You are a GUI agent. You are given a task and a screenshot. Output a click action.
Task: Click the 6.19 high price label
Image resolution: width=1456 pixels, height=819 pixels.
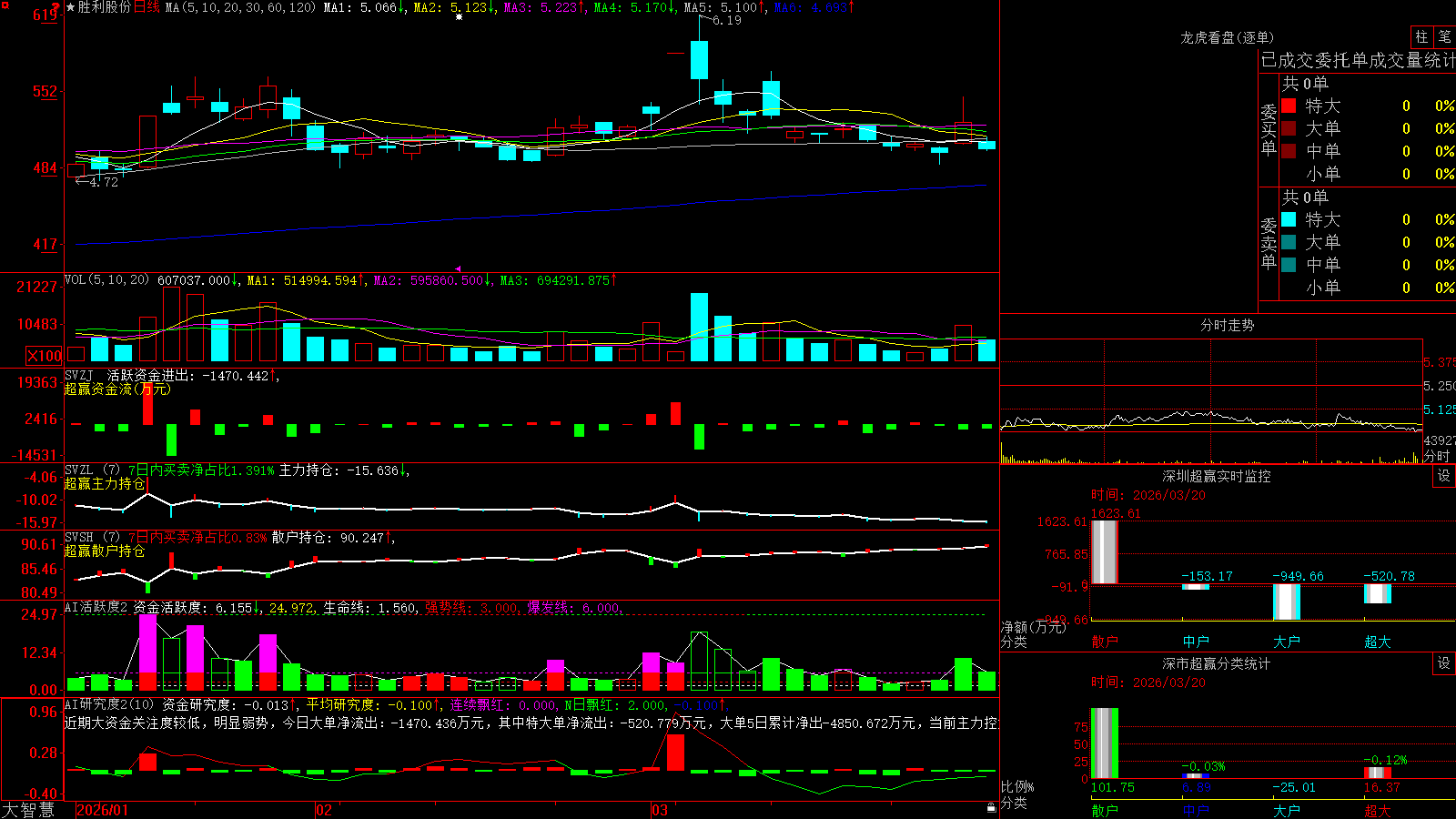(727, 20)
